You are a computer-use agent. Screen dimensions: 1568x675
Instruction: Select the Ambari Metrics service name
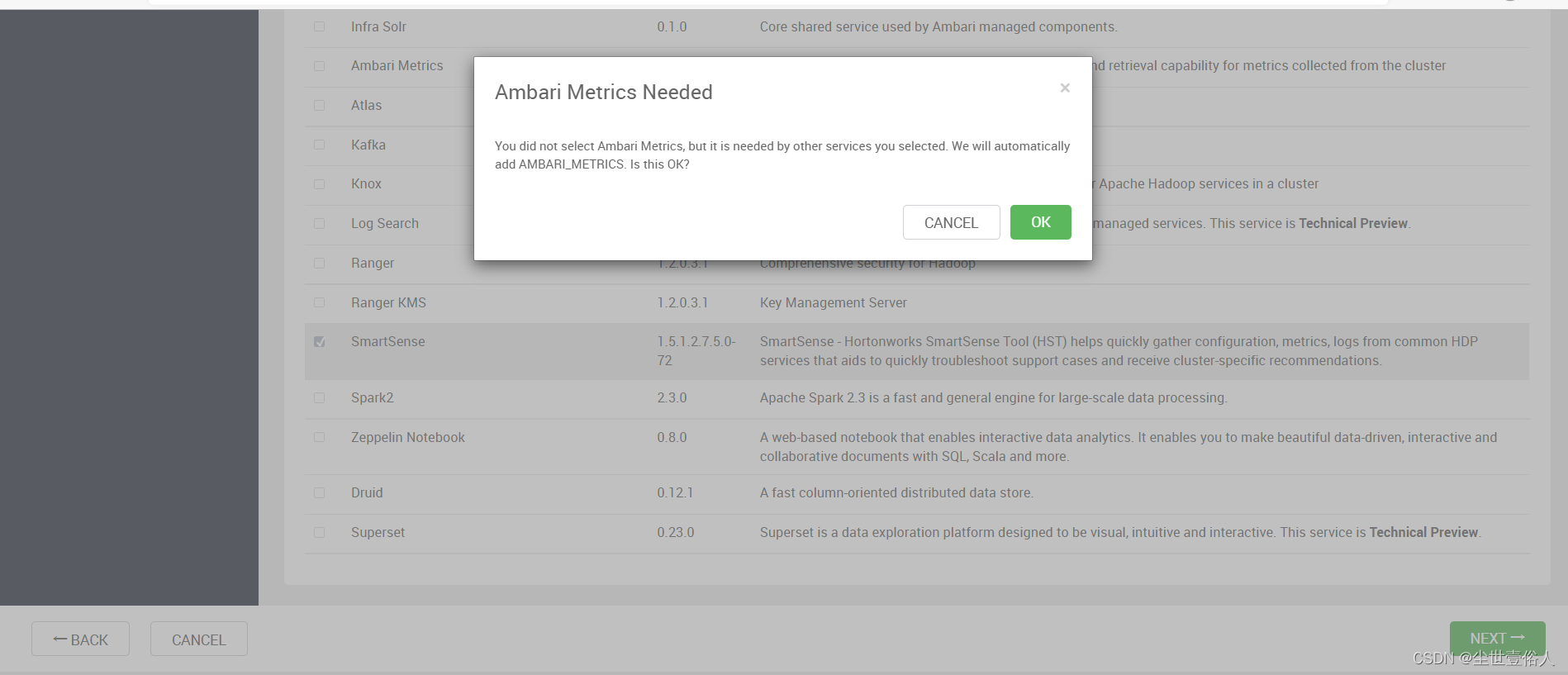click(397, 65)
